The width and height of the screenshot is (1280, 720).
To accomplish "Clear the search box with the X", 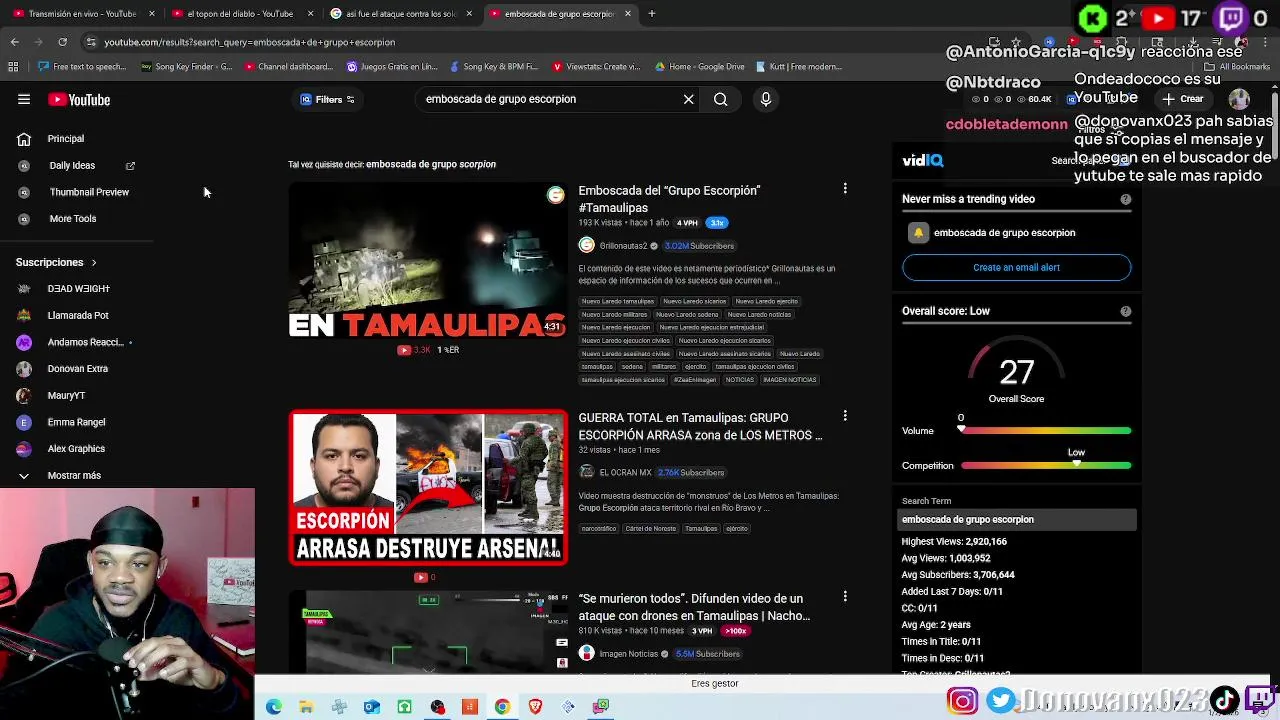I will [x=688, y=99].
